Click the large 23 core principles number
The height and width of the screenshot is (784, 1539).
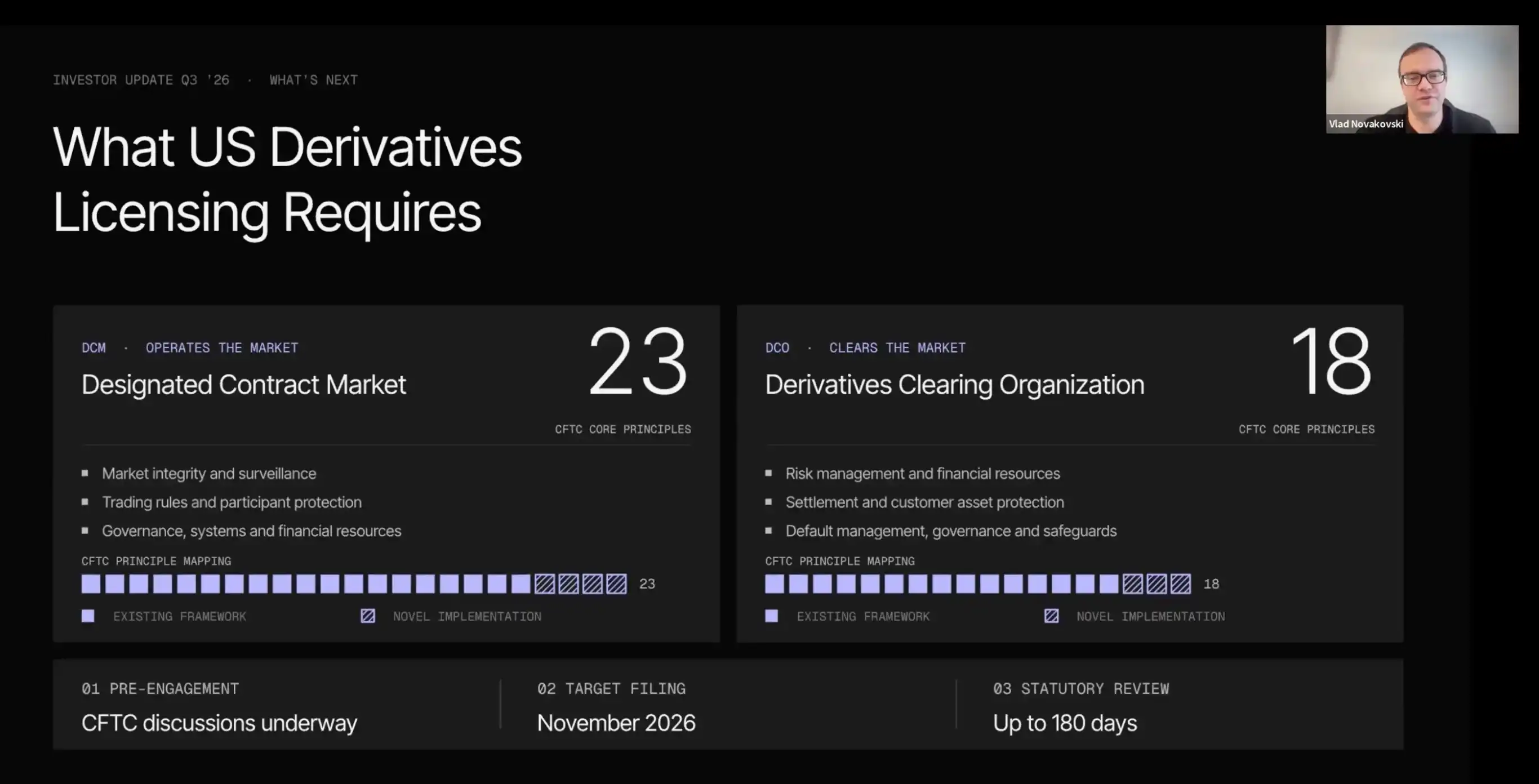638,361
